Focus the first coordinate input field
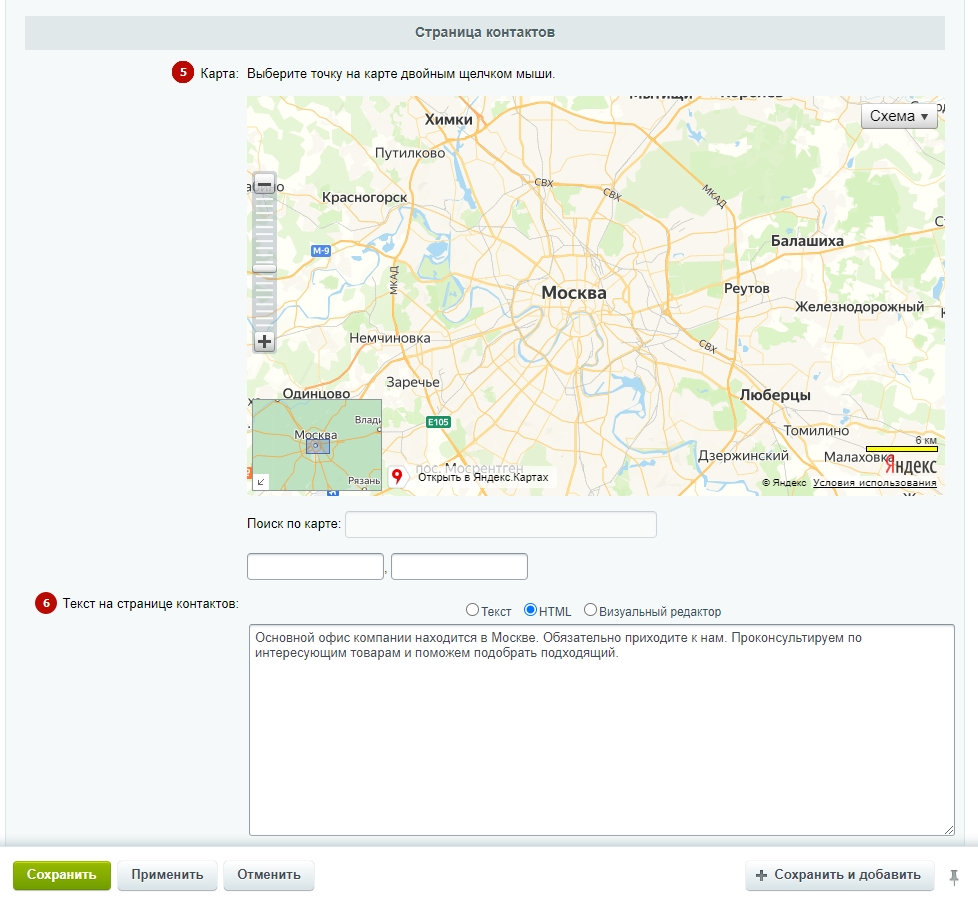This screenshot has width=978, height=901. pos(315,566)
